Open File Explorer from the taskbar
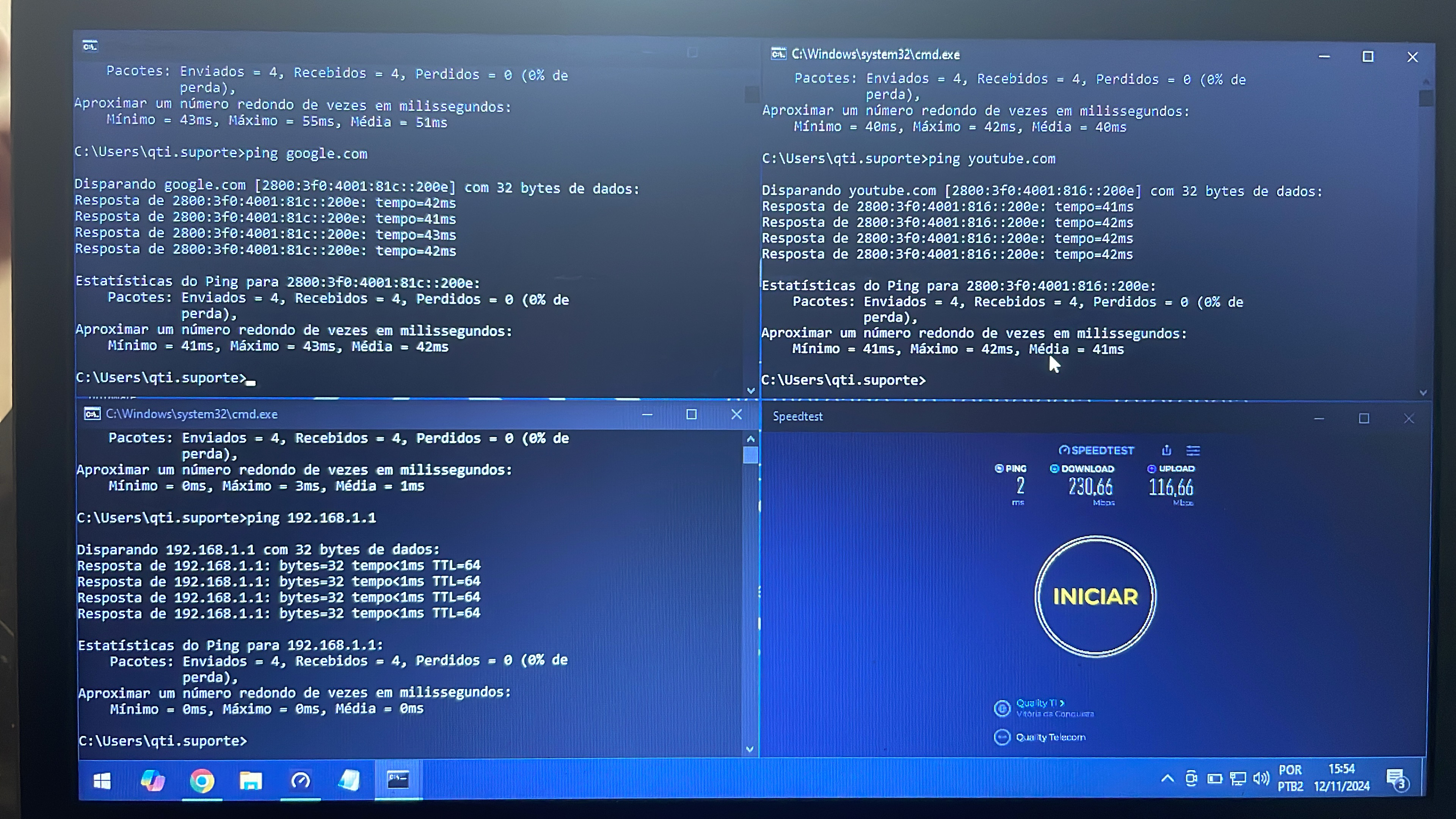 coord(250,781)
